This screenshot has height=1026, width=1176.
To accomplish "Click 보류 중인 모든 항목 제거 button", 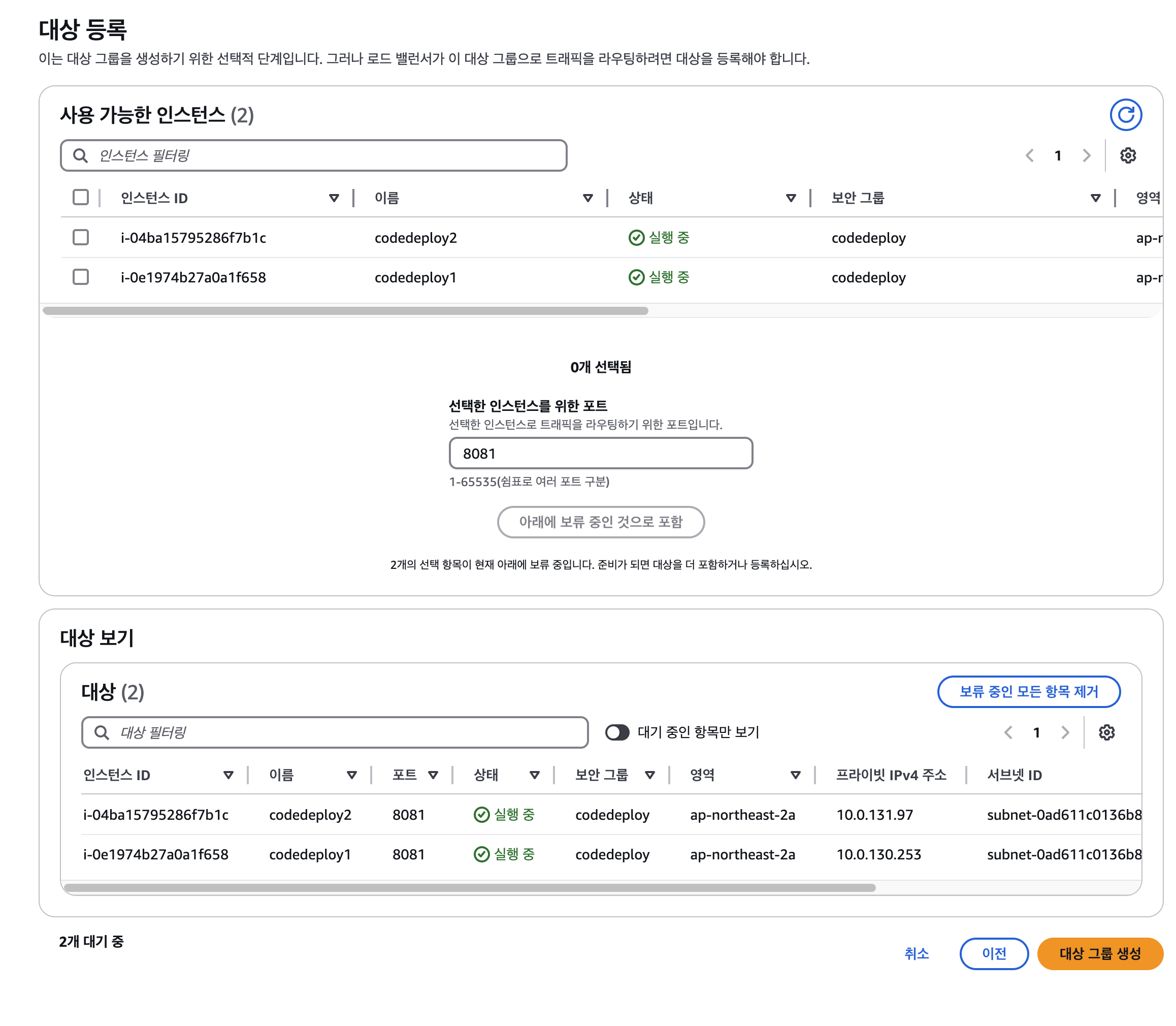I will click(1028, 692).
